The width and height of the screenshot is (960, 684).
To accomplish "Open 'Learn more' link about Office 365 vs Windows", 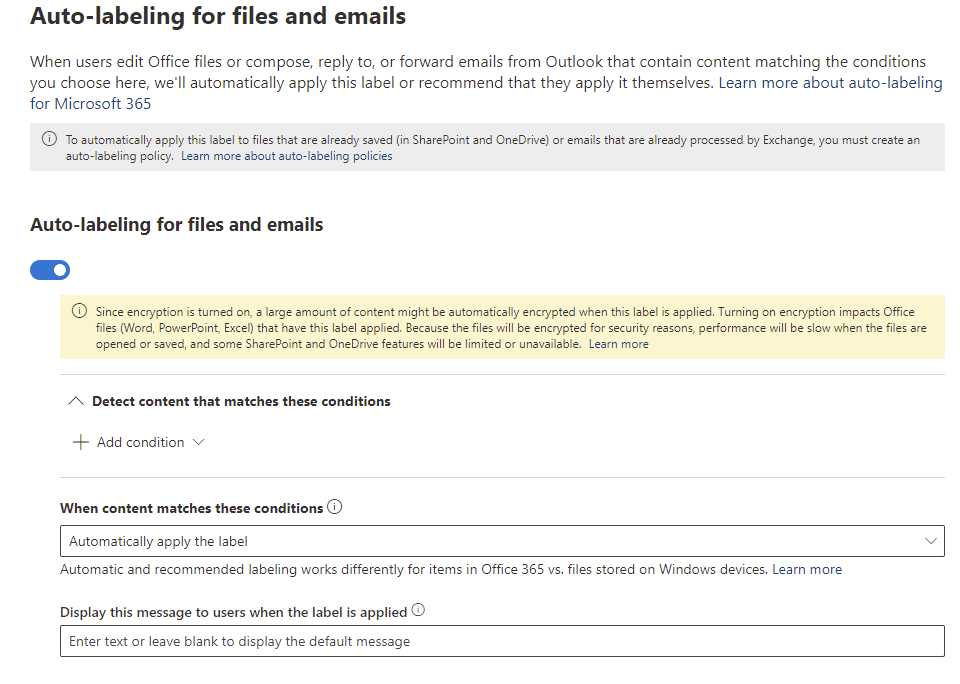I will [x=806, y=569].
